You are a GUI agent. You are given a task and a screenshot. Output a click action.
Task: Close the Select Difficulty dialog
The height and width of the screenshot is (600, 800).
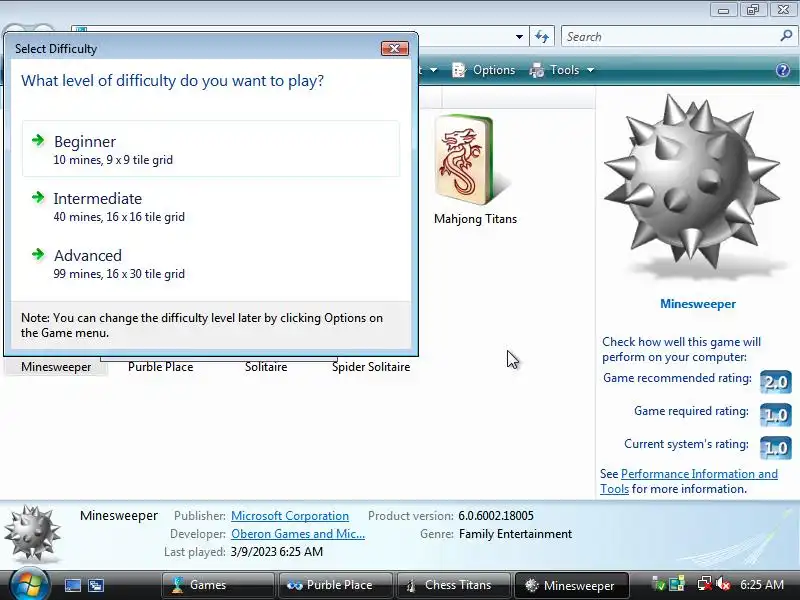click(394, 48)
